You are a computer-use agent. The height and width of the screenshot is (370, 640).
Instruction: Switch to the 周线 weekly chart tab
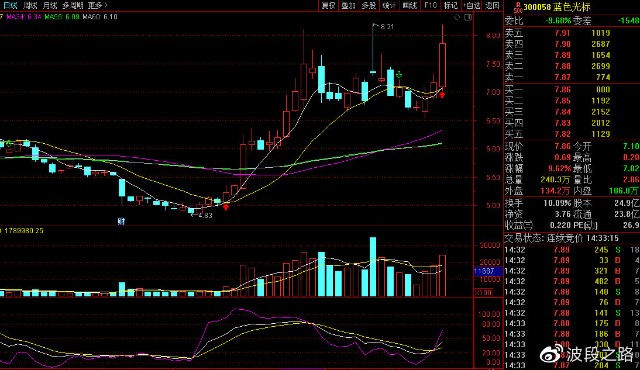[30, 5]
